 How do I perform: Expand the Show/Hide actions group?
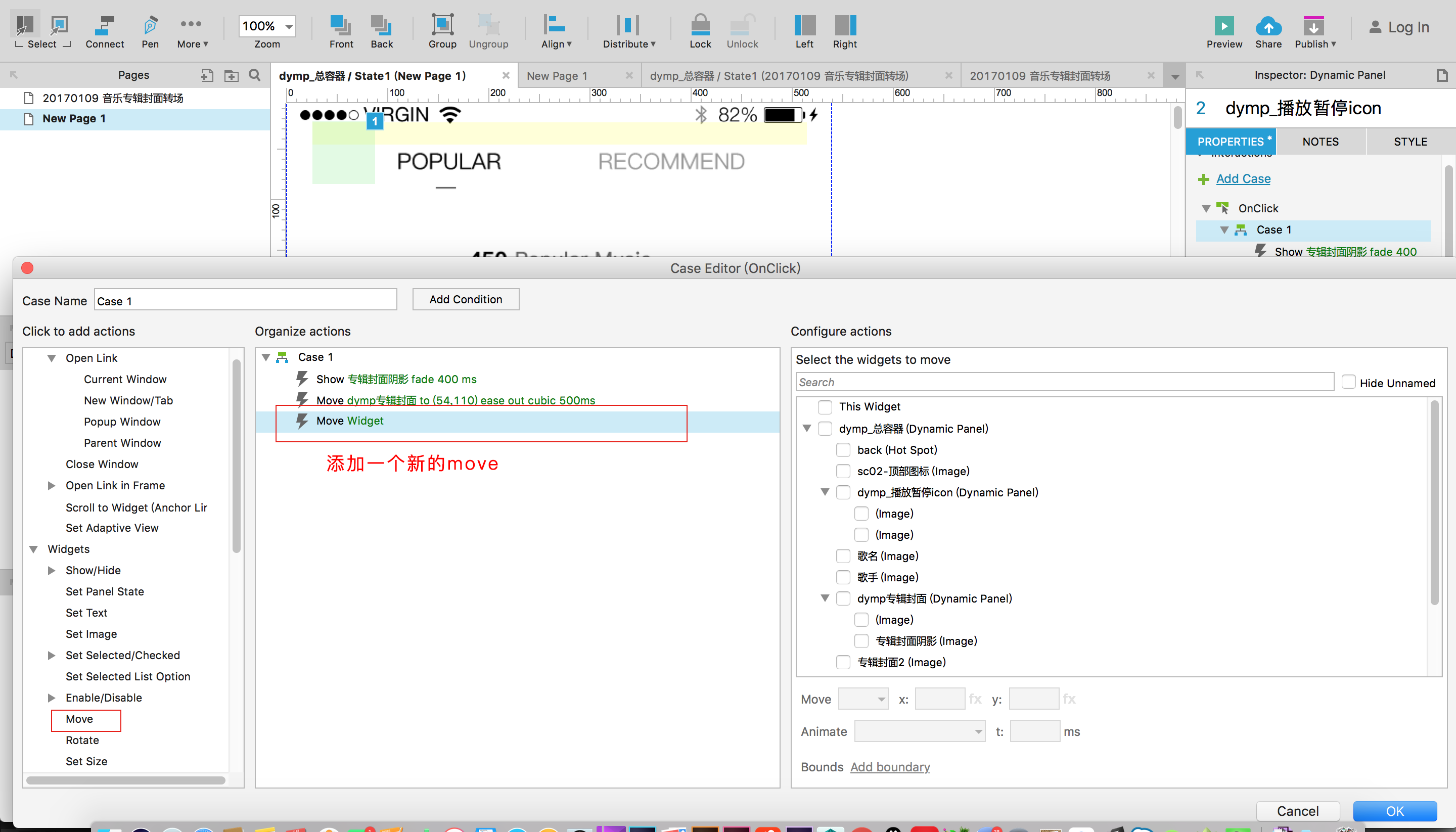click(52, 570)
